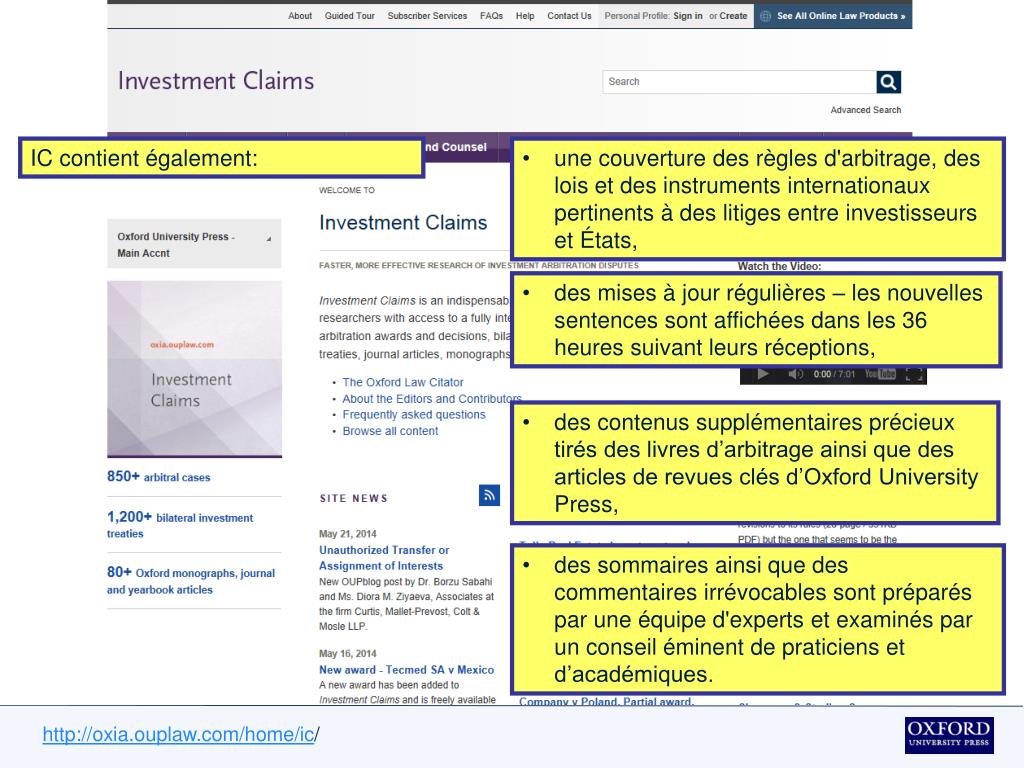Click into the Search input field

[739, 82]
